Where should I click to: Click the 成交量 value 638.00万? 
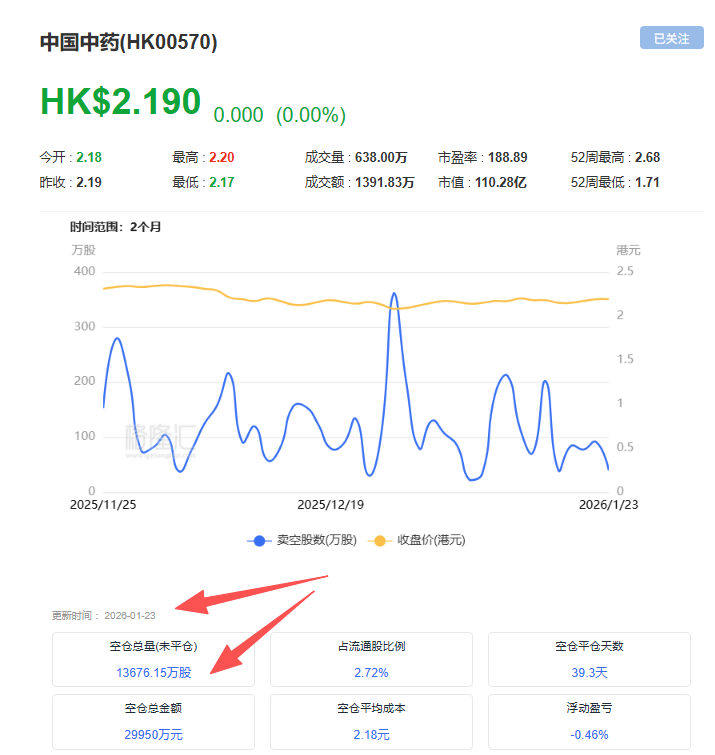381,157
